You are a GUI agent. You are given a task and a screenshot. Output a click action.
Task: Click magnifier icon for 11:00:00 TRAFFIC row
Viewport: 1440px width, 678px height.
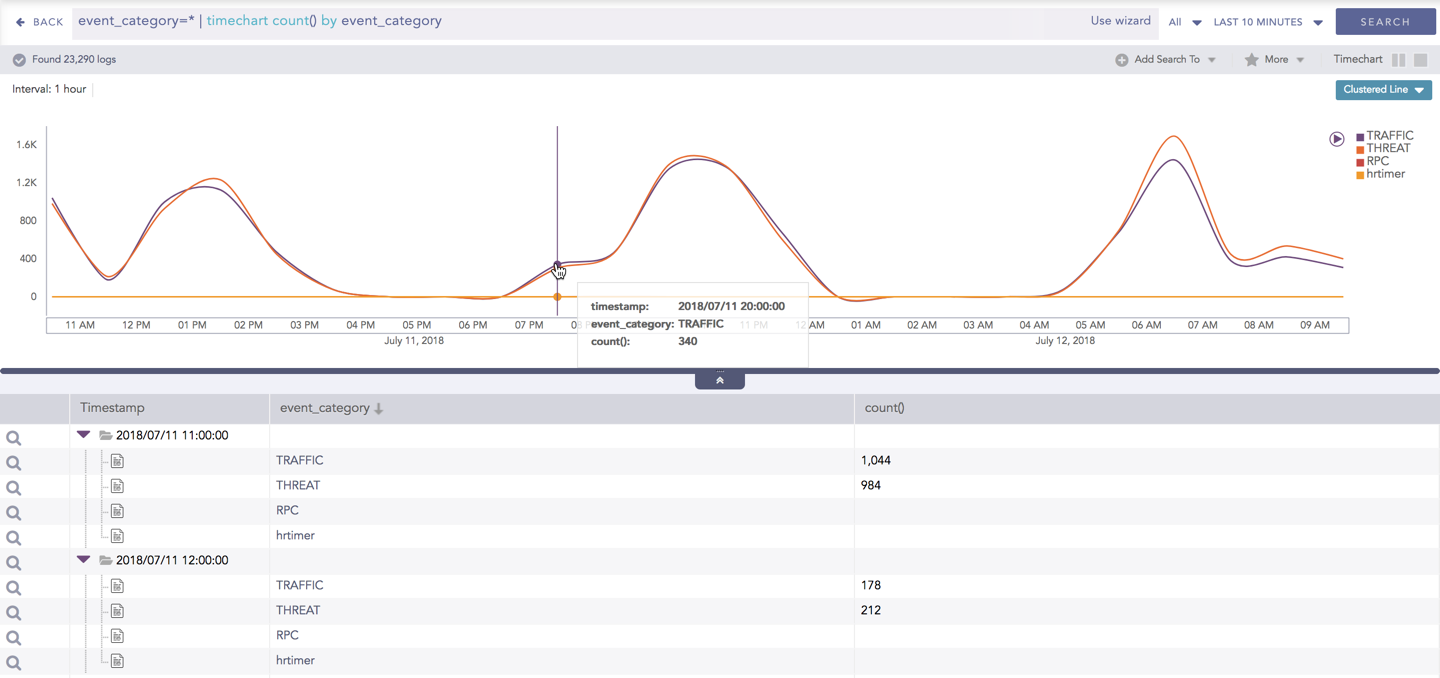tap(14, 463)
